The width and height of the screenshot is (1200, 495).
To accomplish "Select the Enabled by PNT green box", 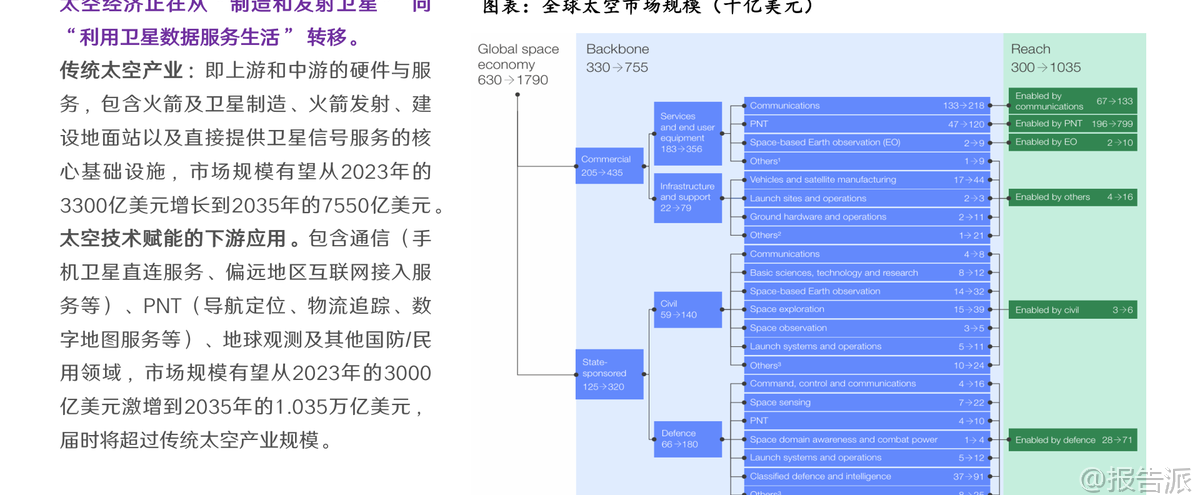I will tap(1074, 124).
